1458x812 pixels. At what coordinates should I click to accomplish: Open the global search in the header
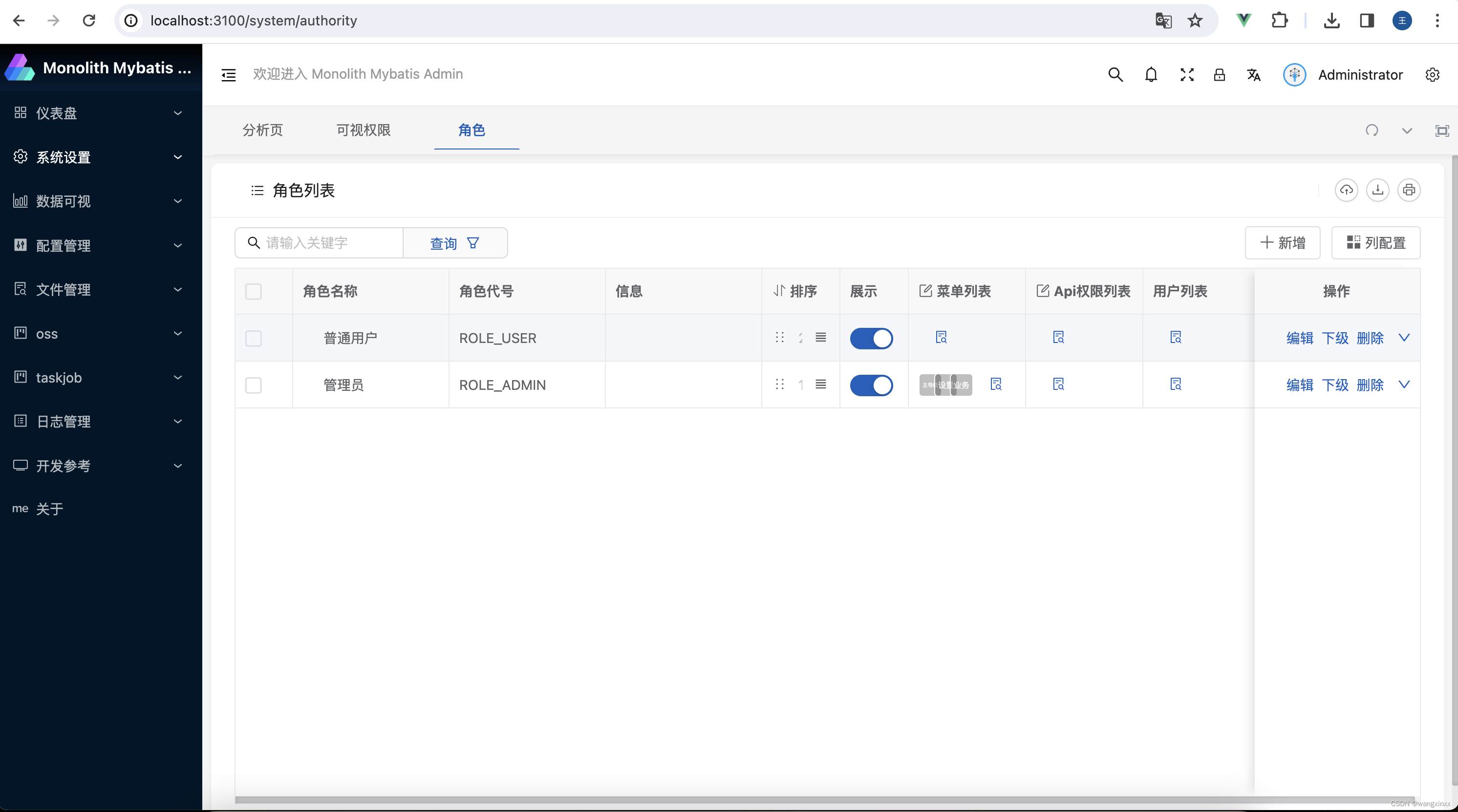tap(1115, 74)
